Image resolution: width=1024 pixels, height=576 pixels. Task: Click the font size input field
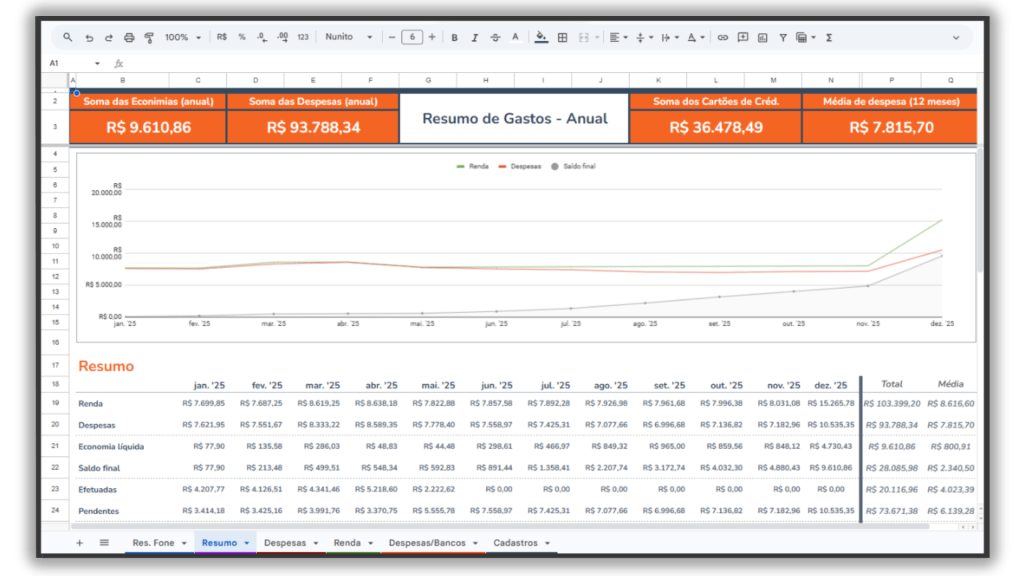pos(411,37)
